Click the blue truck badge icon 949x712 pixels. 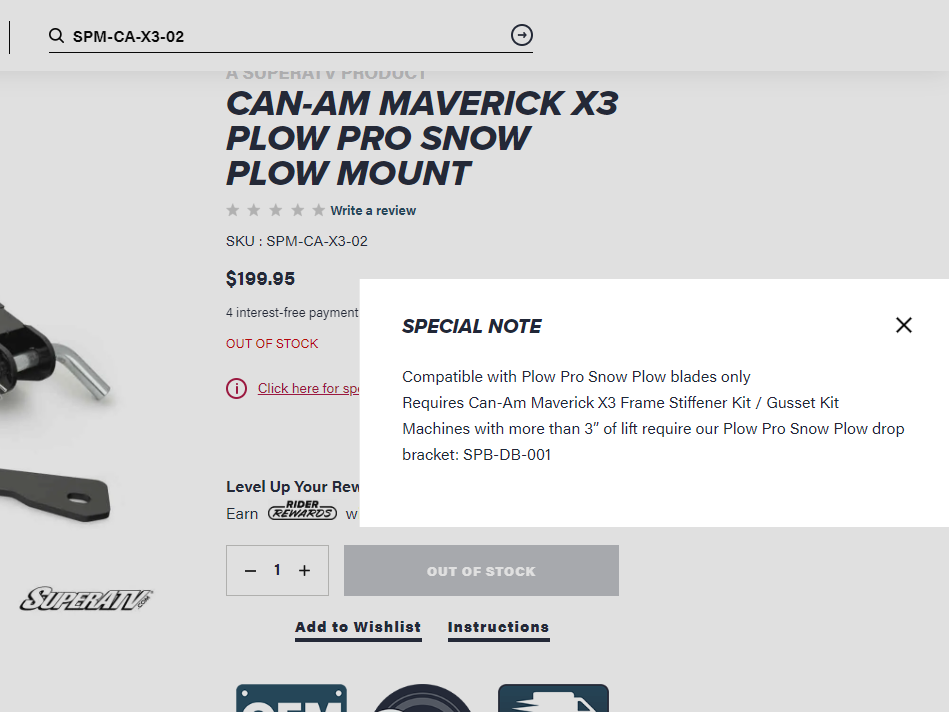553,699
